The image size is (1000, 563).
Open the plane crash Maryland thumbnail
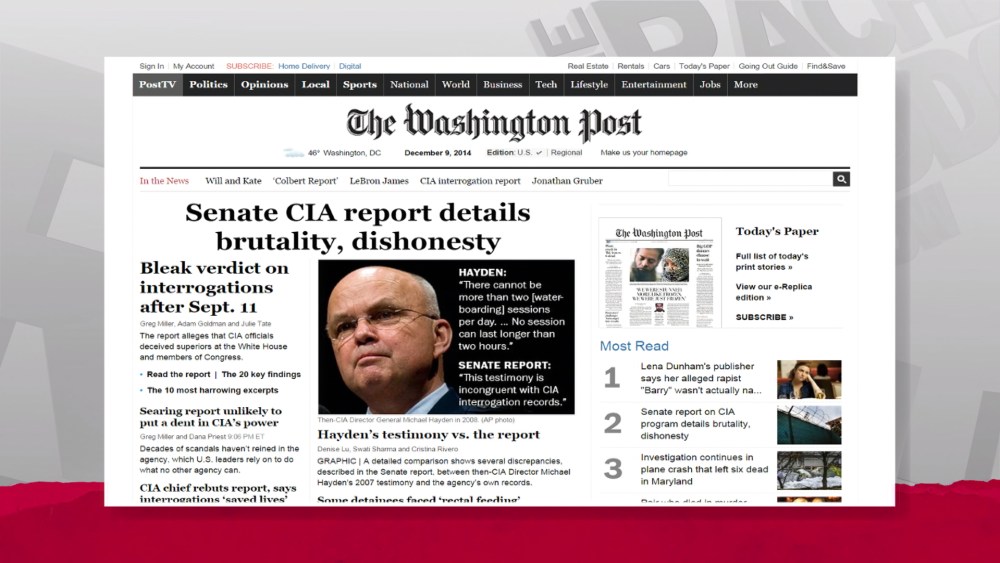pyautogui.click(x=809, y=471)
